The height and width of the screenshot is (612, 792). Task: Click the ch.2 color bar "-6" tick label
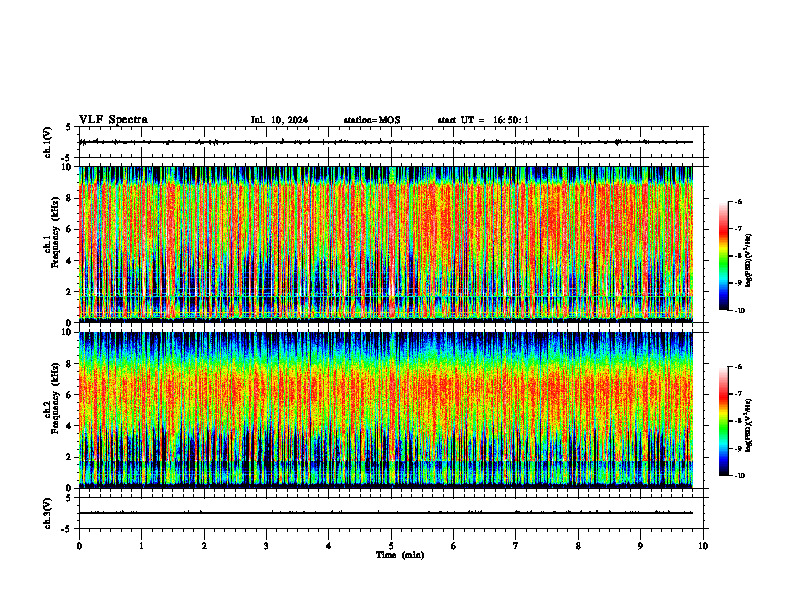738,367
